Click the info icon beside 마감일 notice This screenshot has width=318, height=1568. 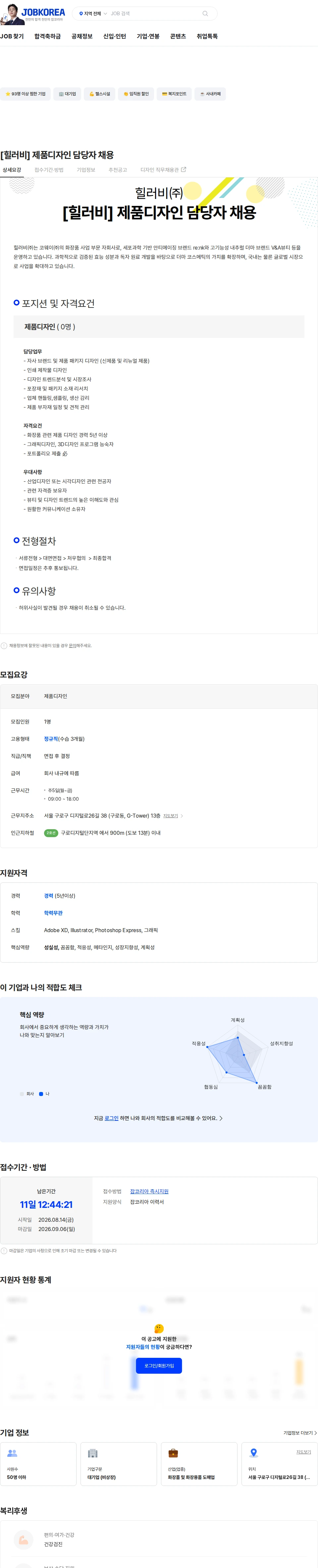pos(4,1251)
